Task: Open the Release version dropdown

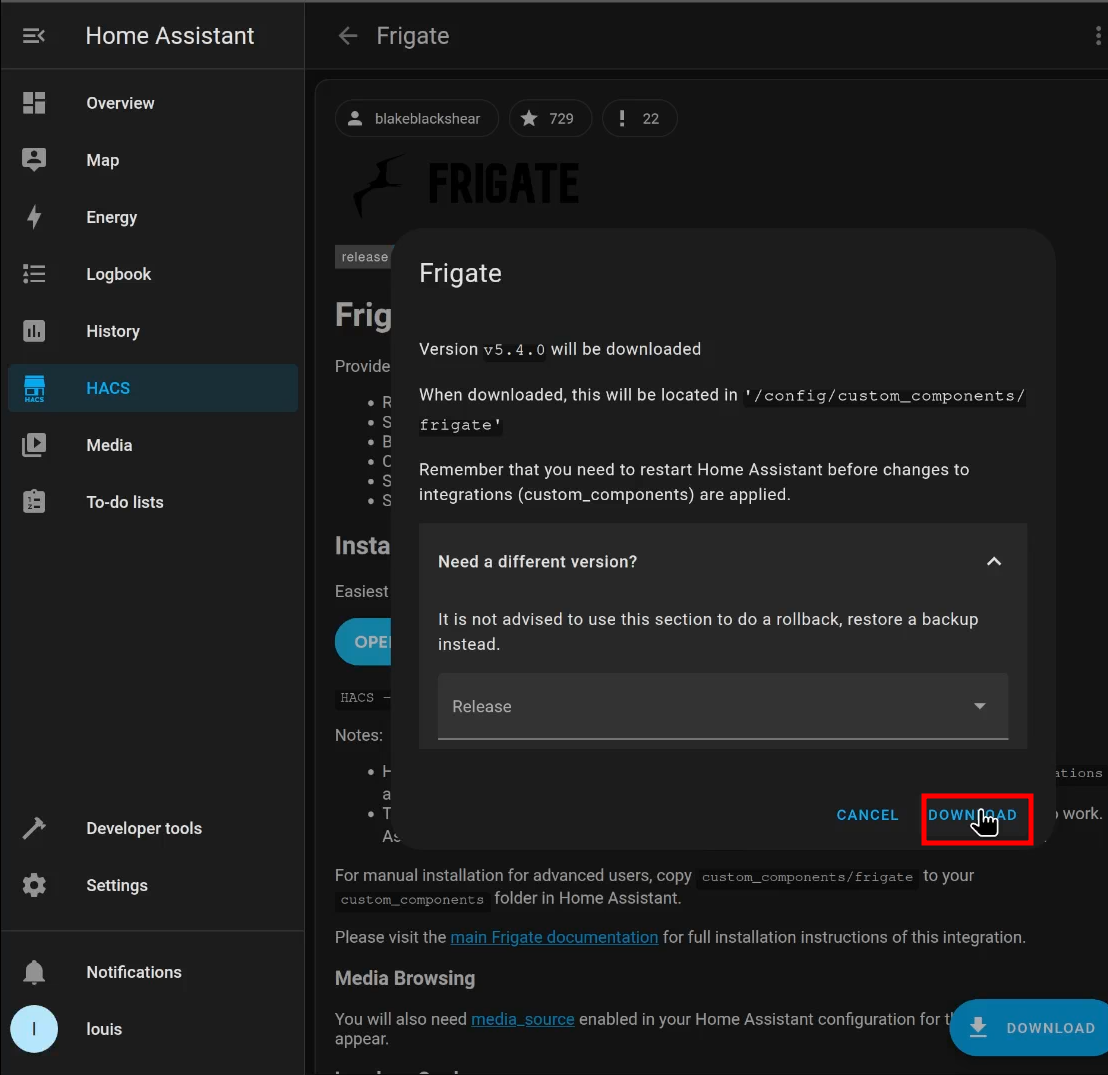Action: tap(723, 706)
